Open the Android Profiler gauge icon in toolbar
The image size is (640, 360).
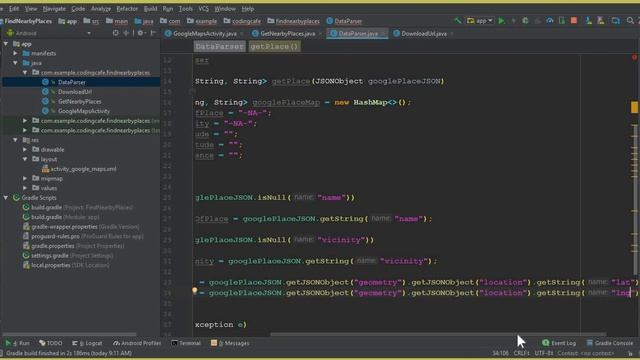[550, 21]
